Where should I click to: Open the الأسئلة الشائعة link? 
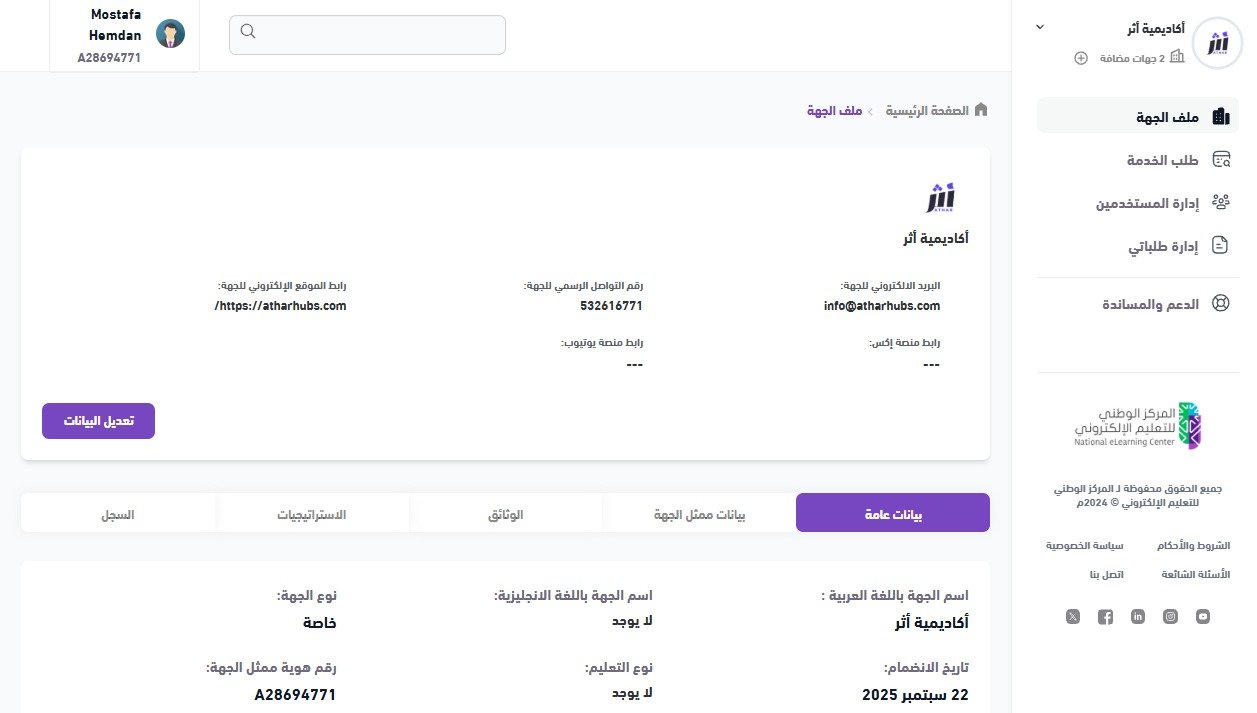coord(1196,575)
